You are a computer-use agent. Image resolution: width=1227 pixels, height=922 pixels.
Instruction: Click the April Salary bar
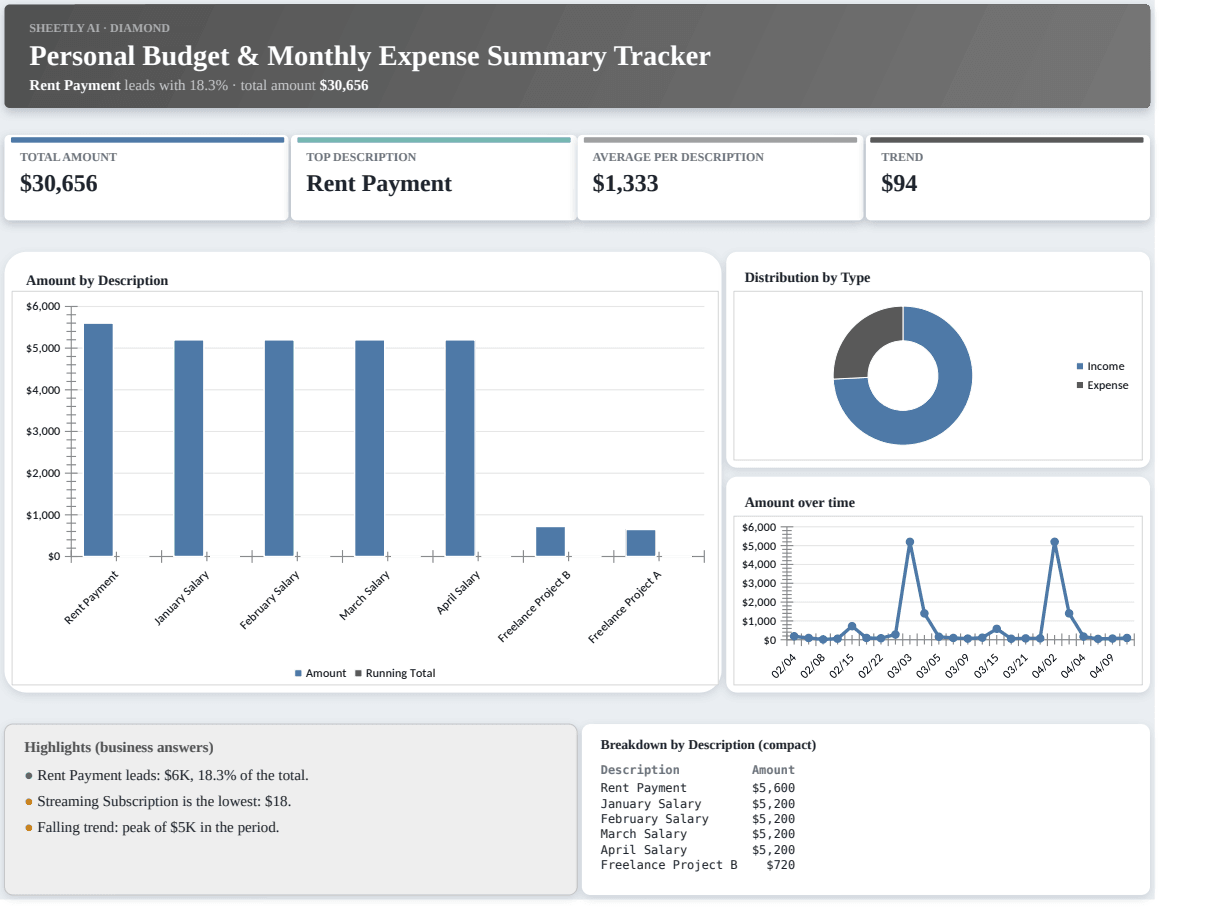[x=460, y=448]
